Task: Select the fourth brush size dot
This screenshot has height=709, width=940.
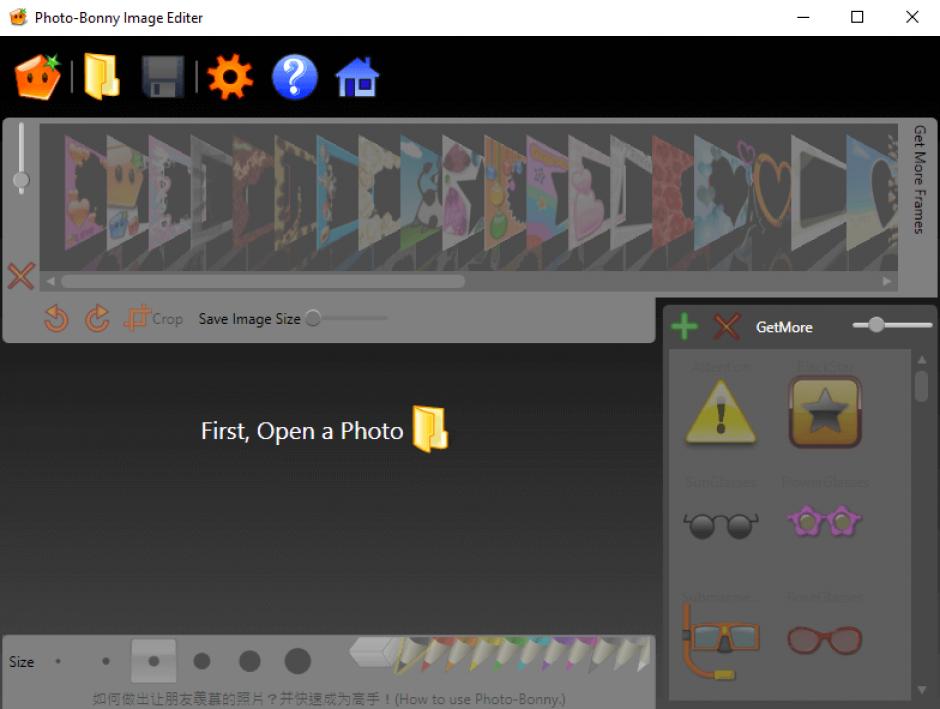Action: pos(202,661)
